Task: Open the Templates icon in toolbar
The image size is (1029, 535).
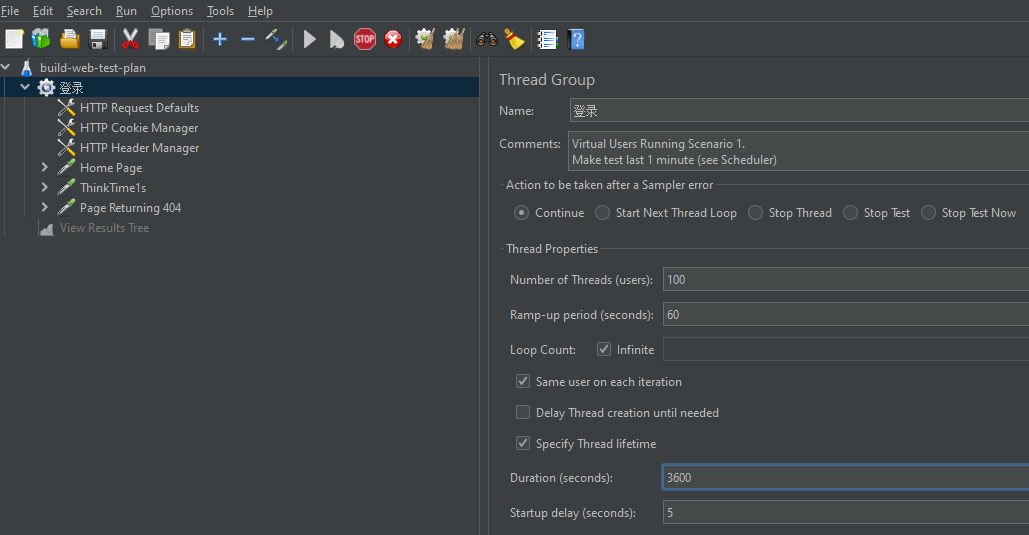Action: [x=41, y=39]
